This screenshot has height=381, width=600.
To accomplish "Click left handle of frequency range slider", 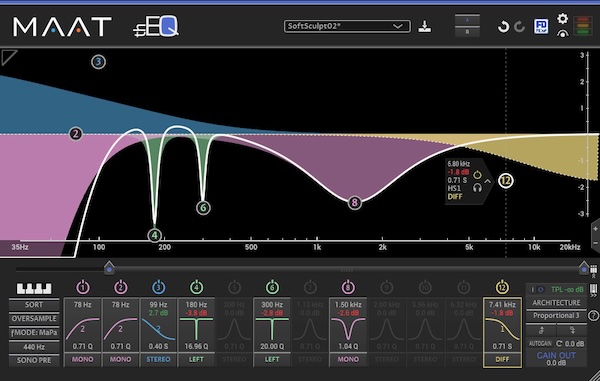I will pos(109,267).
